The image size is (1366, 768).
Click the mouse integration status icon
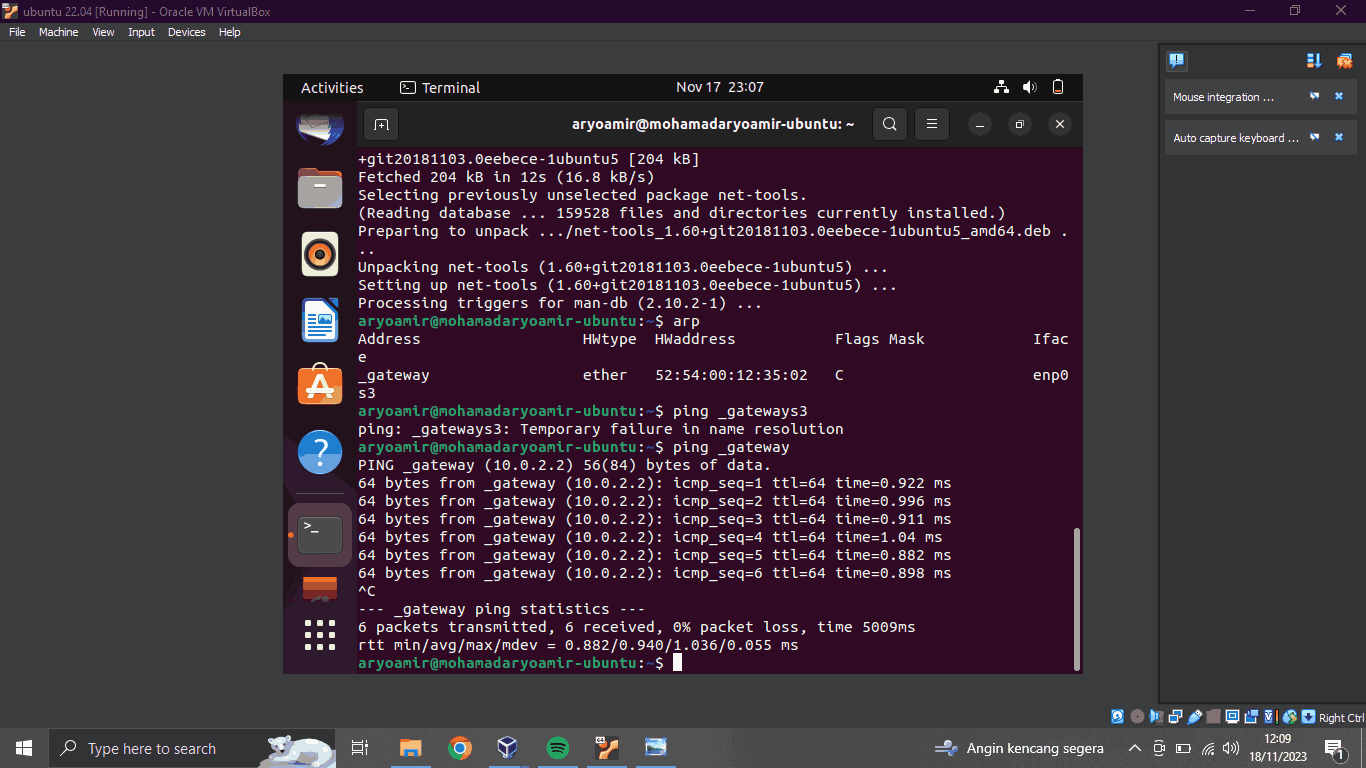pos(1289,717)
